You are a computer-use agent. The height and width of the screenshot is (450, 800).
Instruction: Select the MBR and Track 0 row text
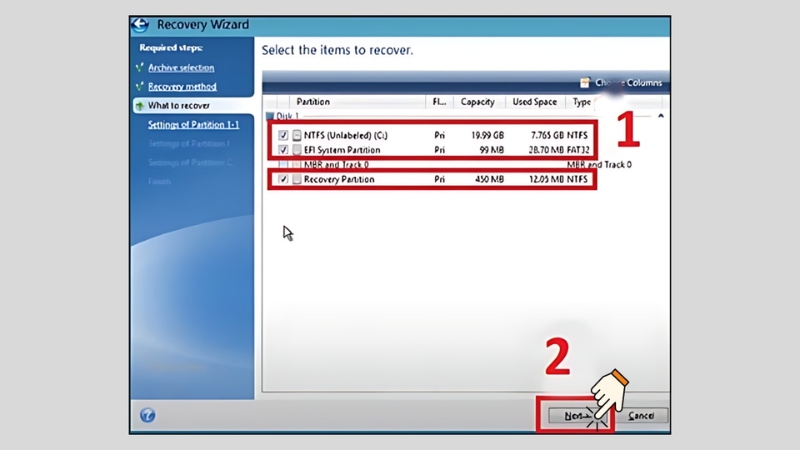[x=336, y=165]
